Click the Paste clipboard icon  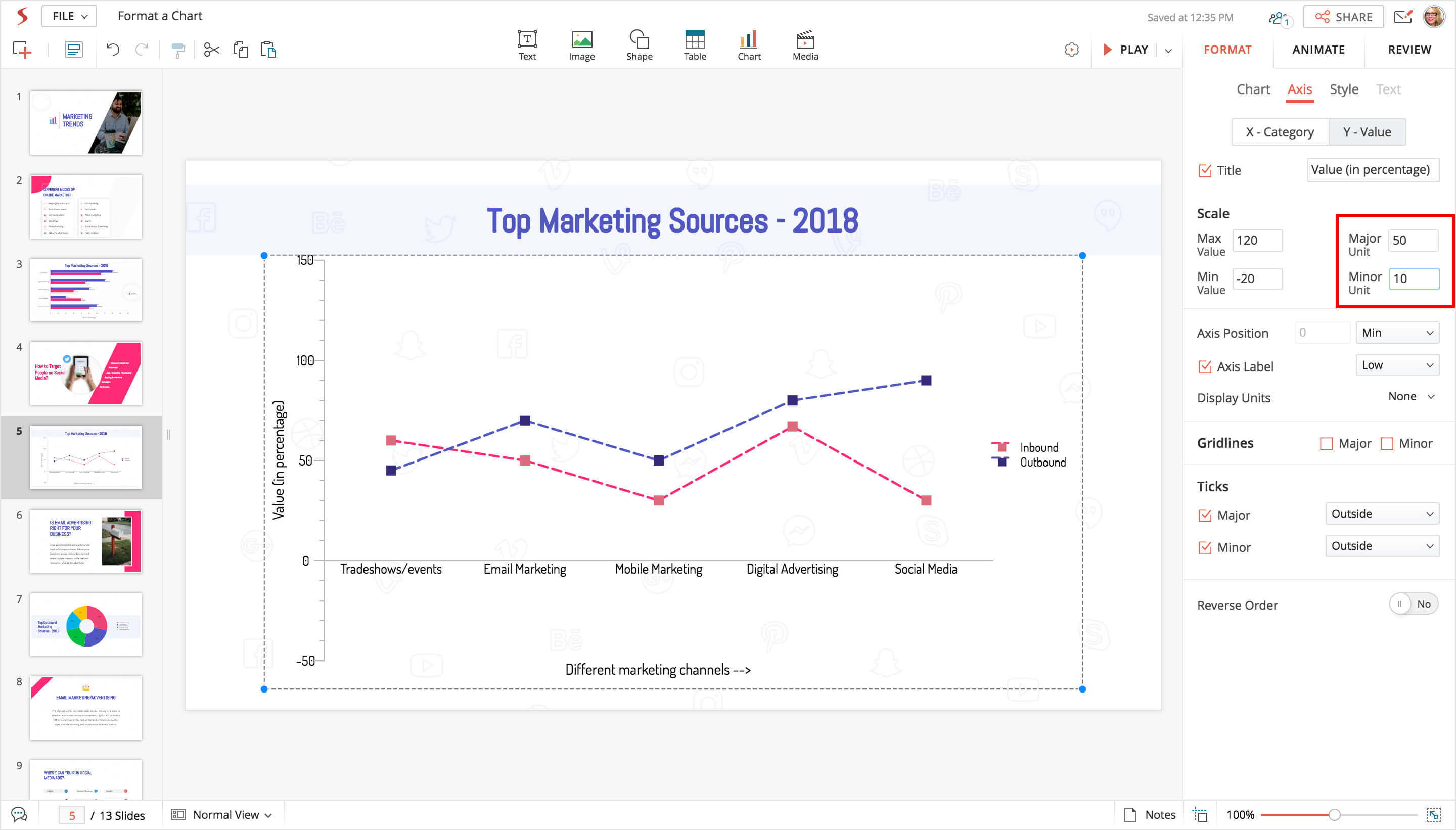(268, 50)
